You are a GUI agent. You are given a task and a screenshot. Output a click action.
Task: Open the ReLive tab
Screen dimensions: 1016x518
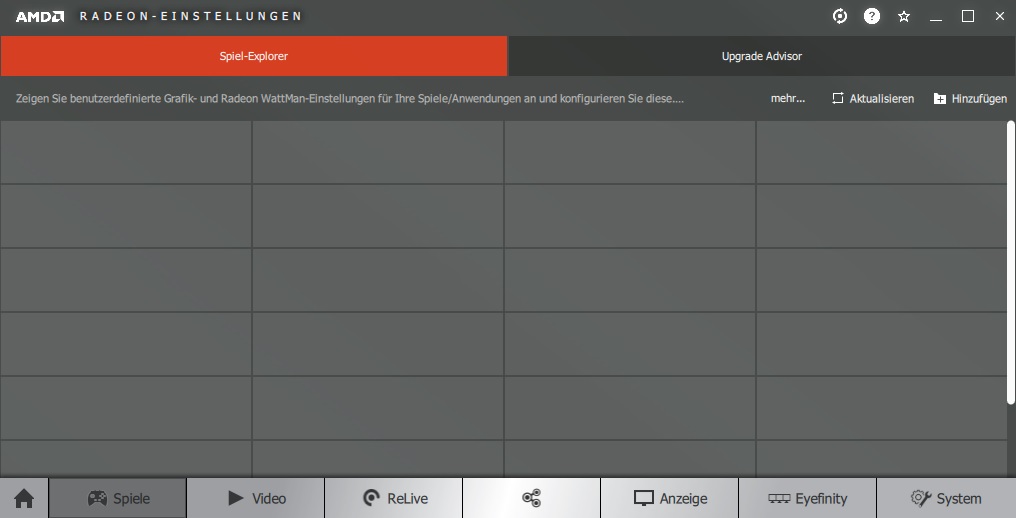[394, 499]
